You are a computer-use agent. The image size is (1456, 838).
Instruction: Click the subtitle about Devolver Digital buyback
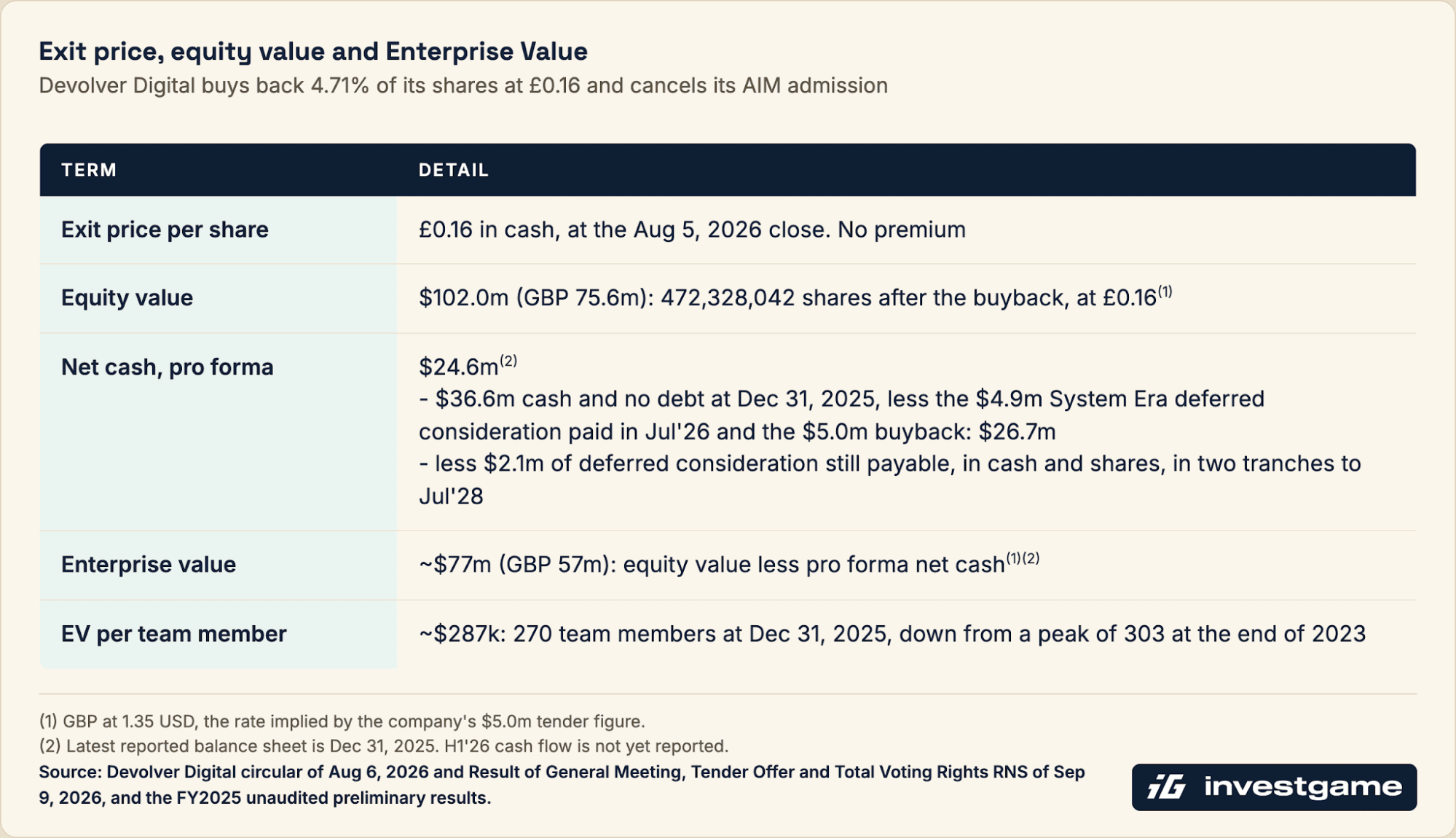(x=463, y=86)
